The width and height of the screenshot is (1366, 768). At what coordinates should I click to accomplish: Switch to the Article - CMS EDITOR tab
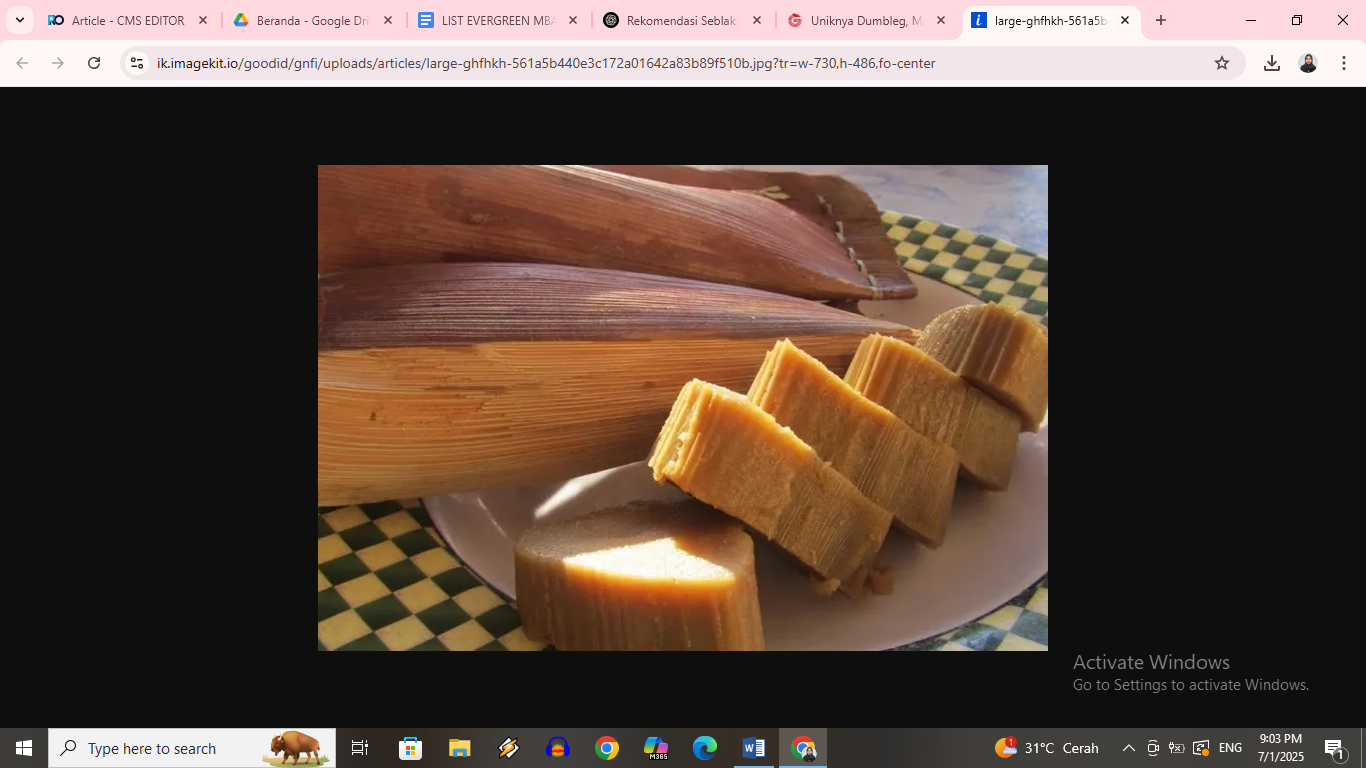point(127,20)
